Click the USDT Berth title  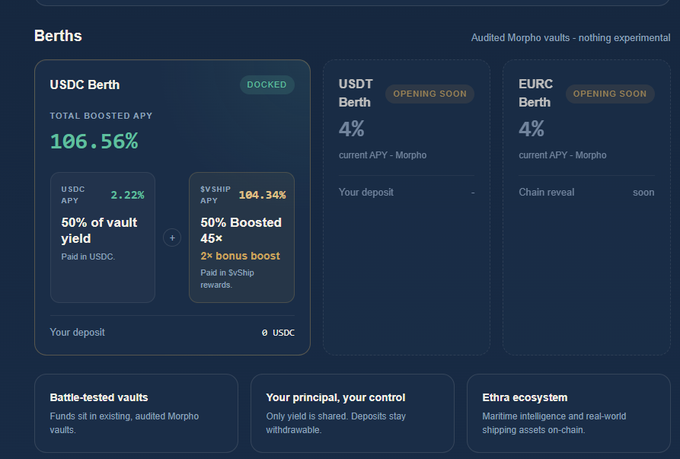[356, 93]
